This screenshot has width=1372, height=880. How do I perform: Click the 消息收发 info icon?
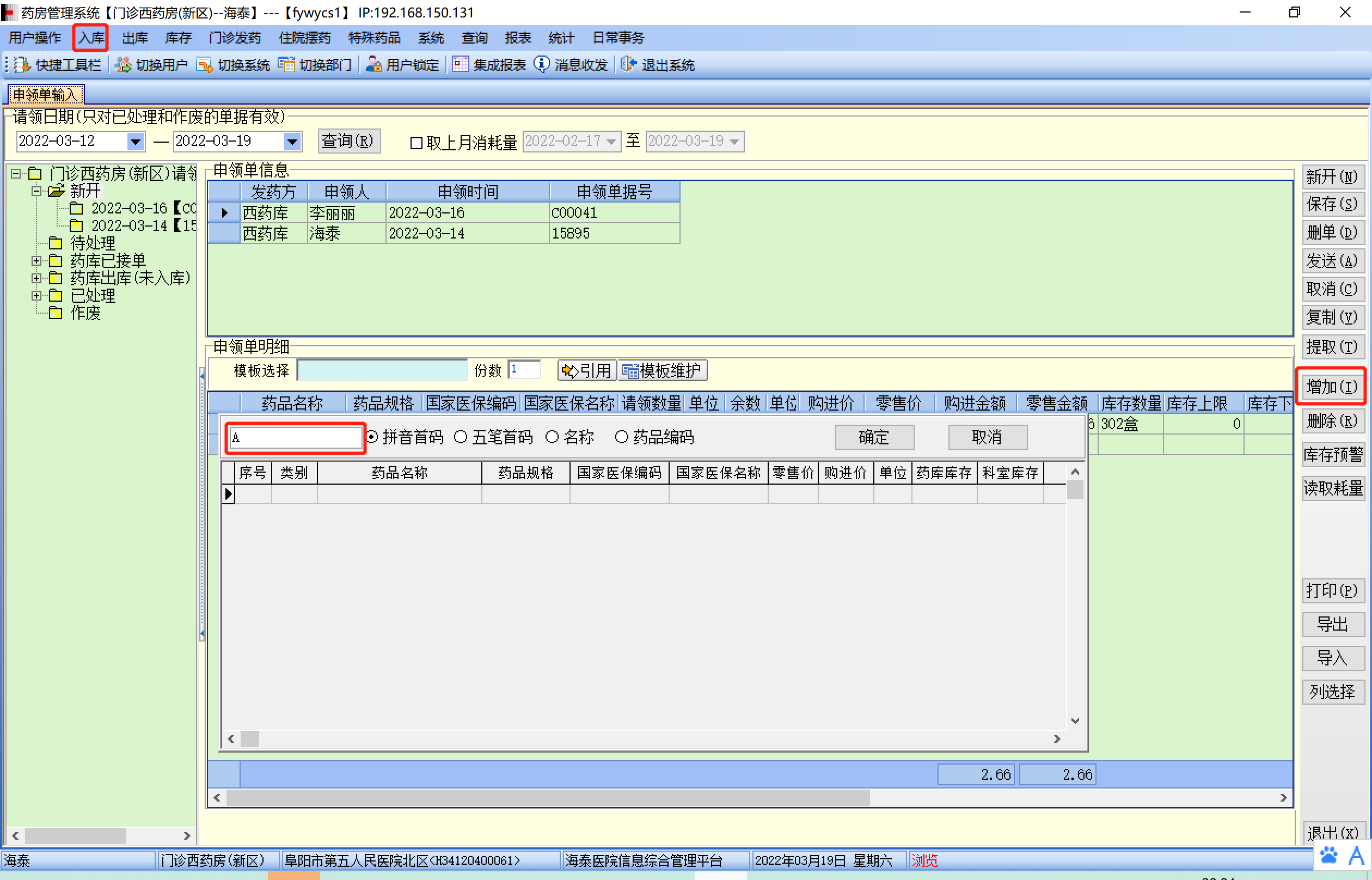[542, 65]
